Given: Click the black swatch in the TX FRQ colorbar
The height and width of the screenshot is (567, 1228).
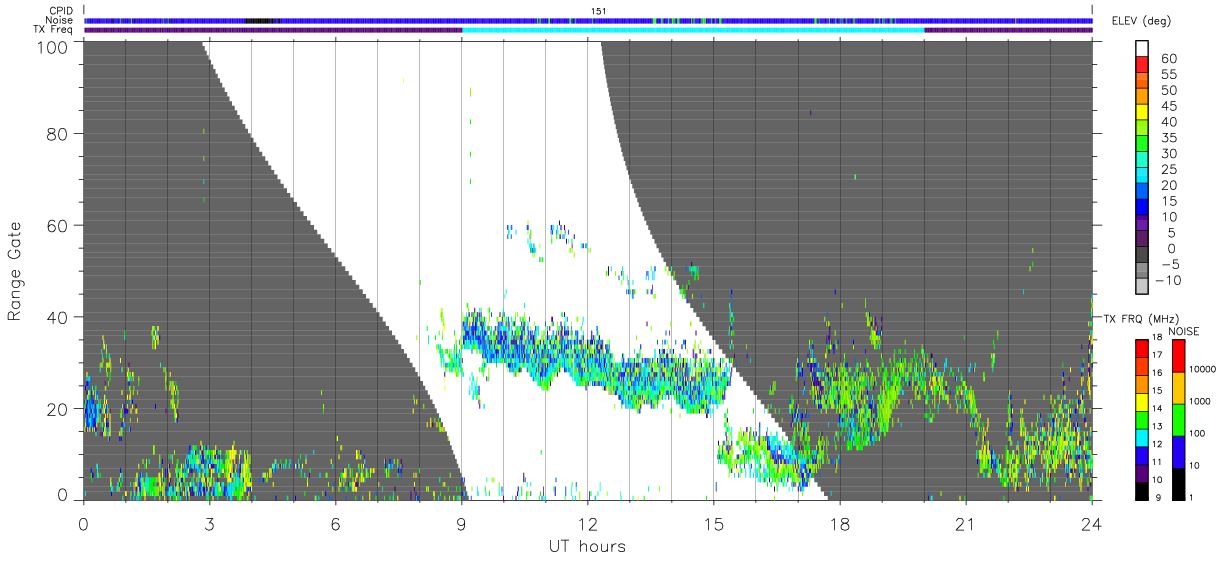Looking at the screenshot, I should [1143, 492].
